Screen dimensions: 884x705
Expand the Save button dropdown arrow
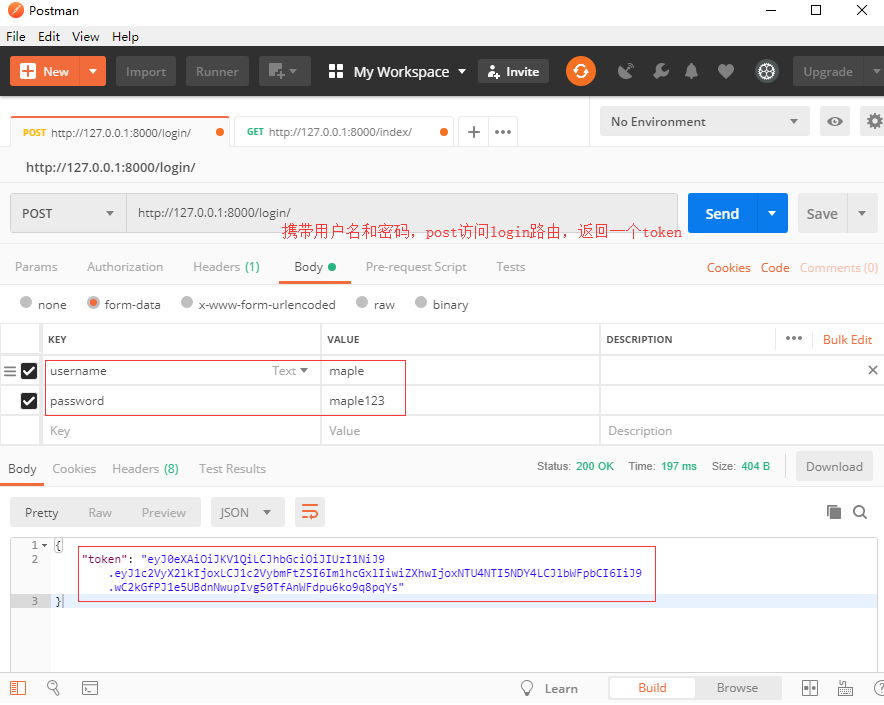[861, 213]
